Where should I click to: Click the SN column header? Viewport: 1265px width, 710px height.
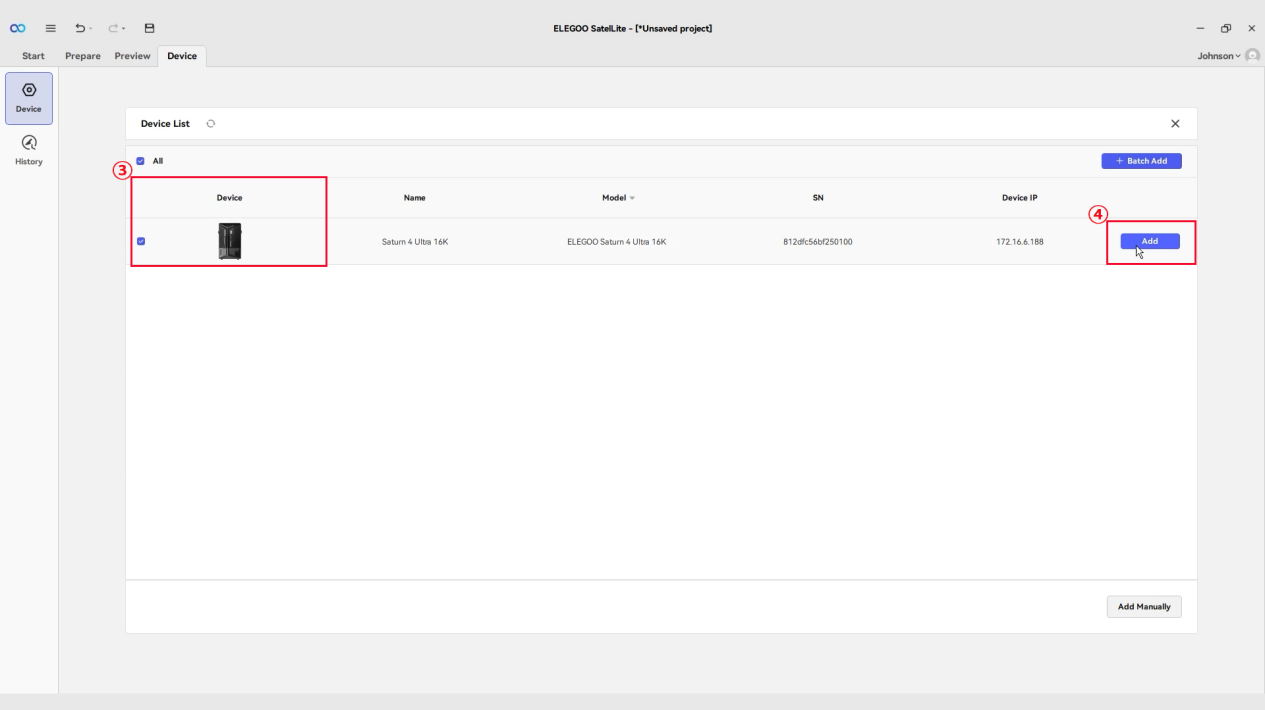818,198
